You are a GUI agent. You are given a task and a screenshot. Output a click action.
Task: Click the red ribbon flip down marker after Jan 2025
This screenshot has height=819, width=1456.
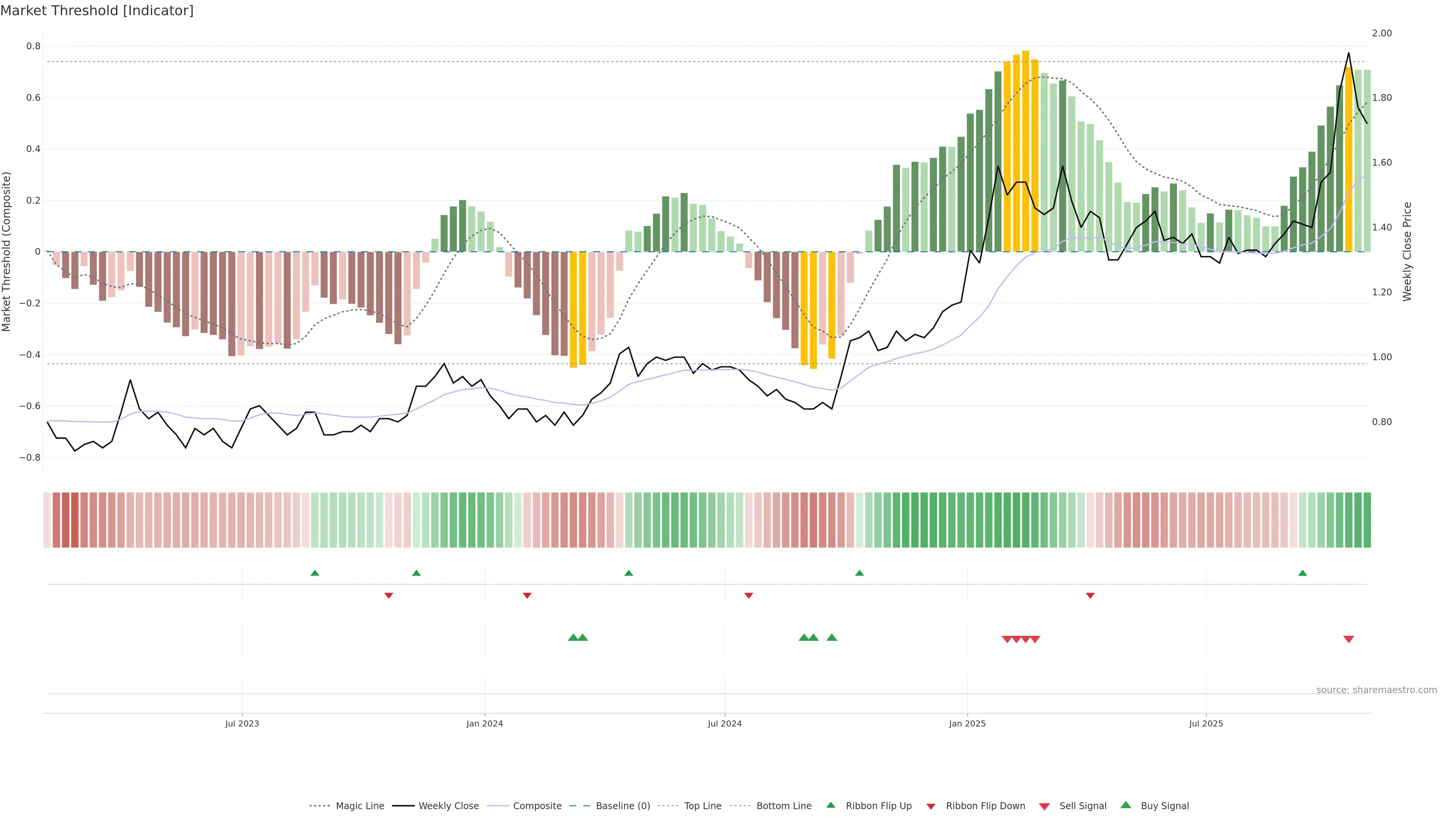point(1090,595)
